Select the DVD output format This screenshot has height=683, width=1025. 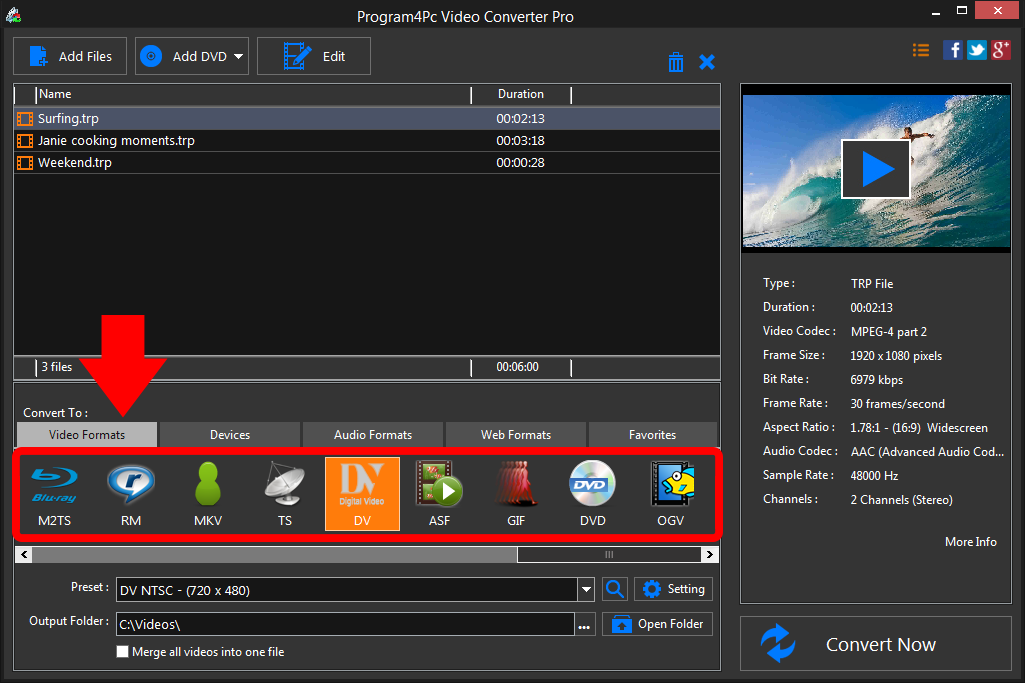pos(592,493)
